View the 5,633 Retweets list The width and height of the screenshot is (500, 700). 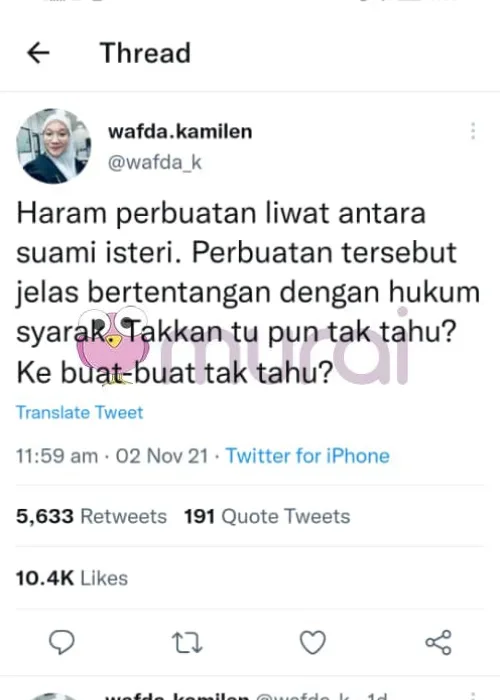coord(92,516)
